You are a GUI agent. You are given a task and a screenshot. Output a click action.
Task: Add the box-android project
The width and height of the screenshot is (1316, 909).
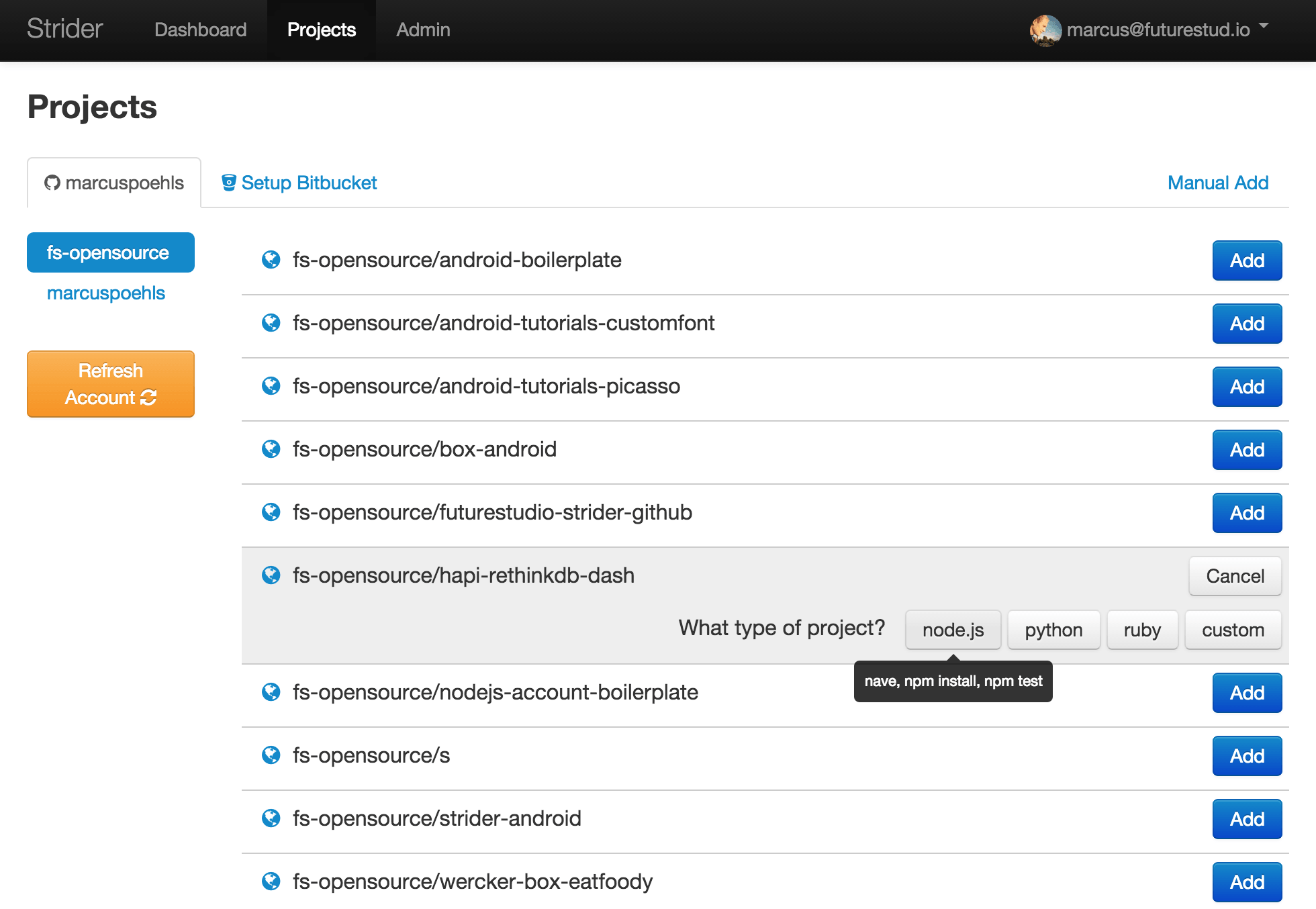pyautogui.click(x=1247, y=450)
